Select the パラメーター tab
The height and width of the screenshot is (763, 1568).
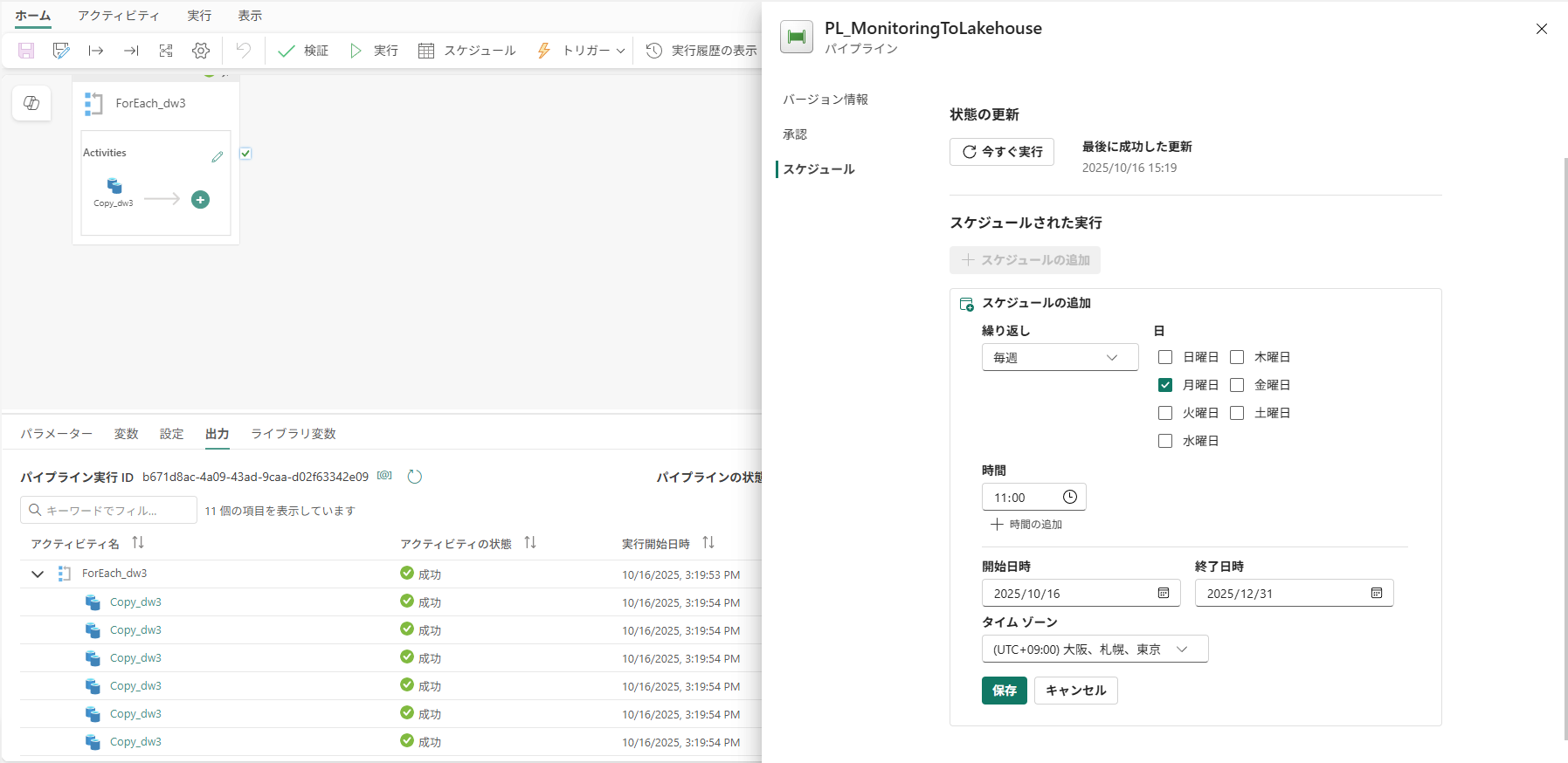point(57,434)
